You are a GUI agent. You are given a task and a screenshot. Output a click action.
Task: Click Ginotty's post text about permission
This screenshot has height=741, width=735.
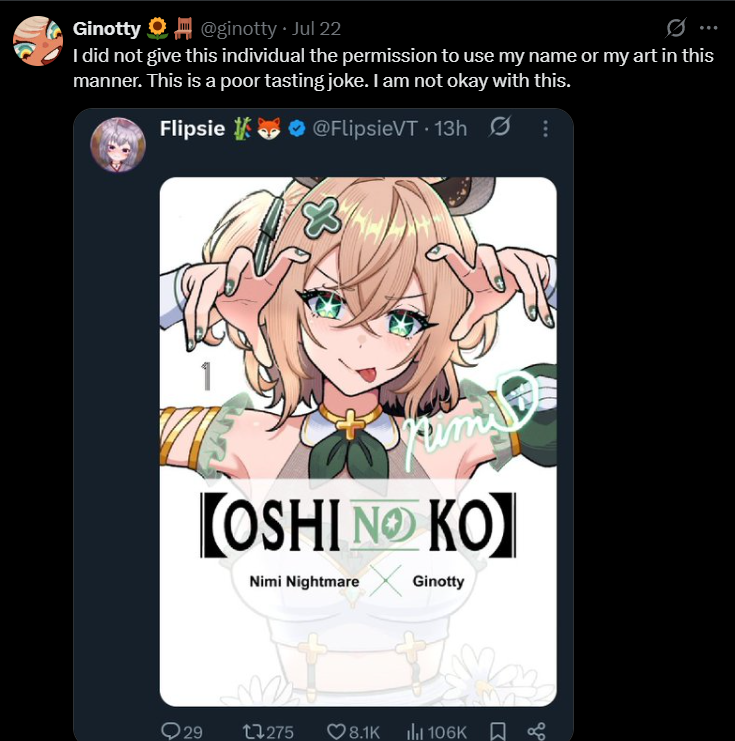coord(393,68)
